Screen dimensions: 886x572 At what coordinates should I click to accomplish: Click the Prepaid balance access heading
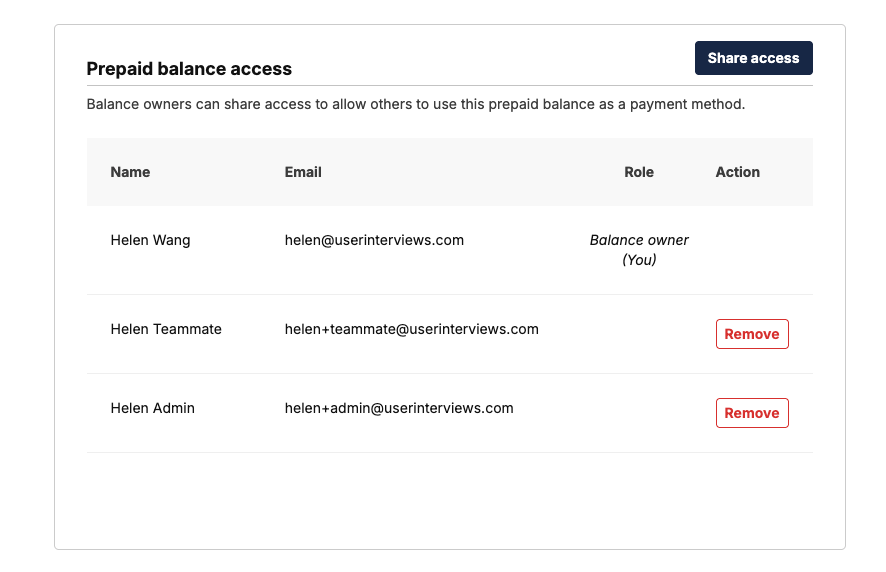pos(189,68)
